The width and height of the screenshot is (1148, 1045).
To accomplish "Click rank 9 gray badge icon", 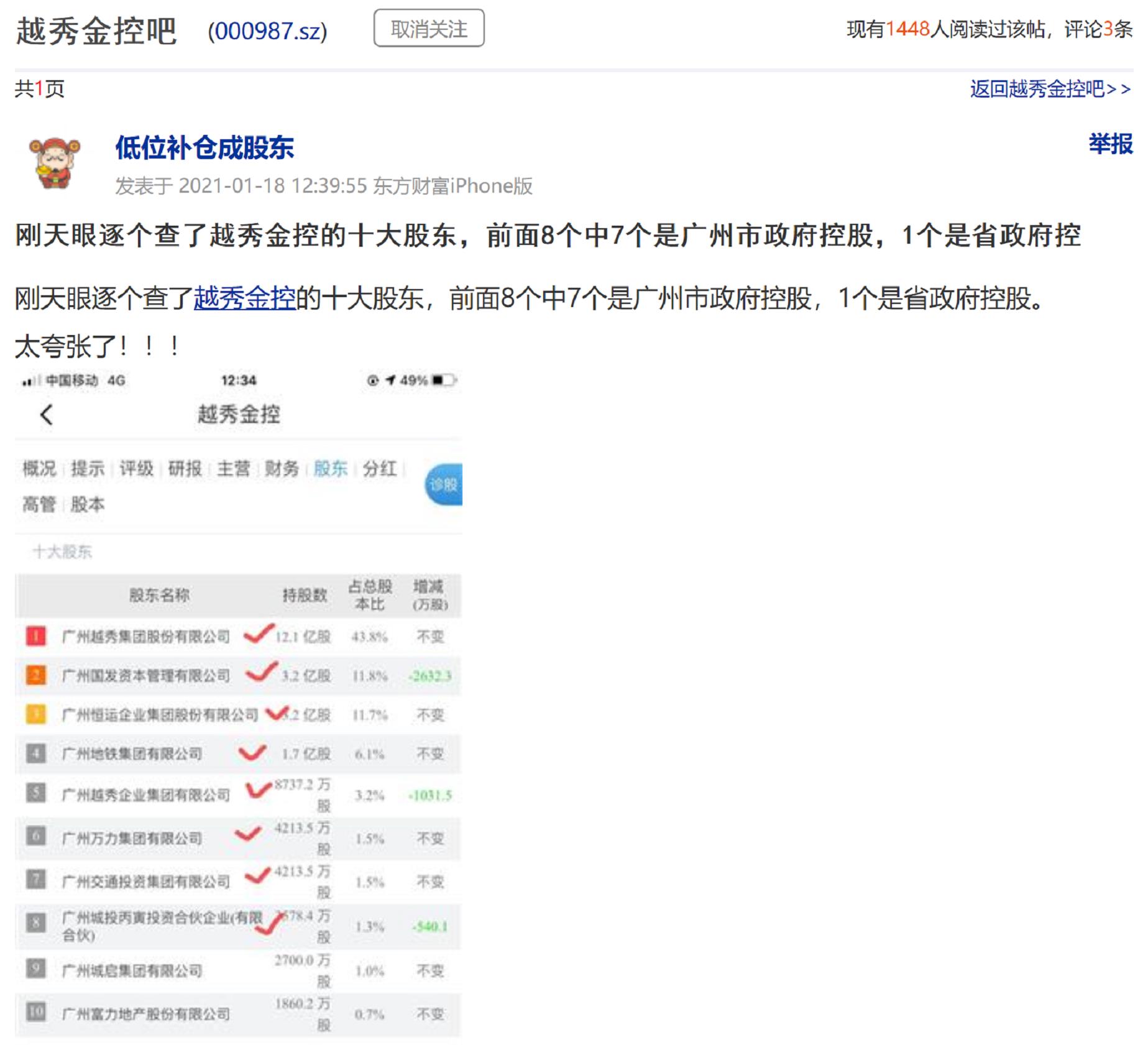I will (x=36, y=969).
